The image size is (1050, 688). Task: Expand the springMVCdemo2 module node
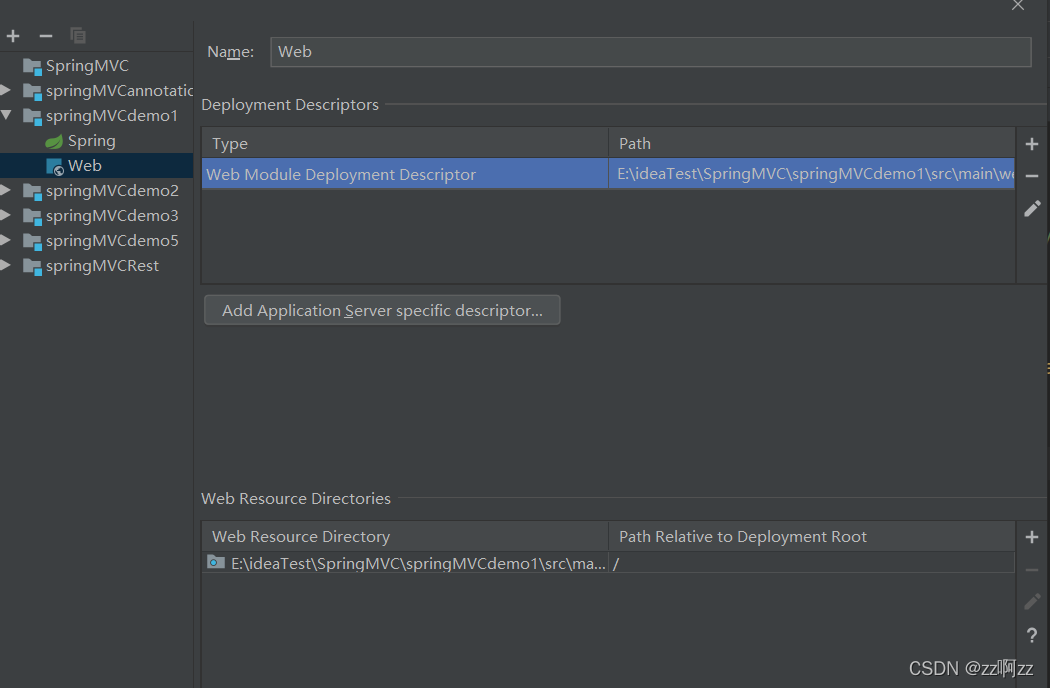5,190
